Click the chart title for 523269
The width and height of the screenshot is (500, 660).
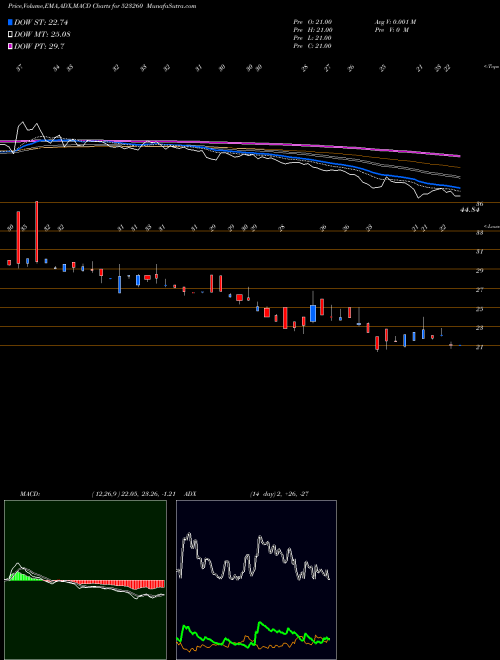coord(102,6)
